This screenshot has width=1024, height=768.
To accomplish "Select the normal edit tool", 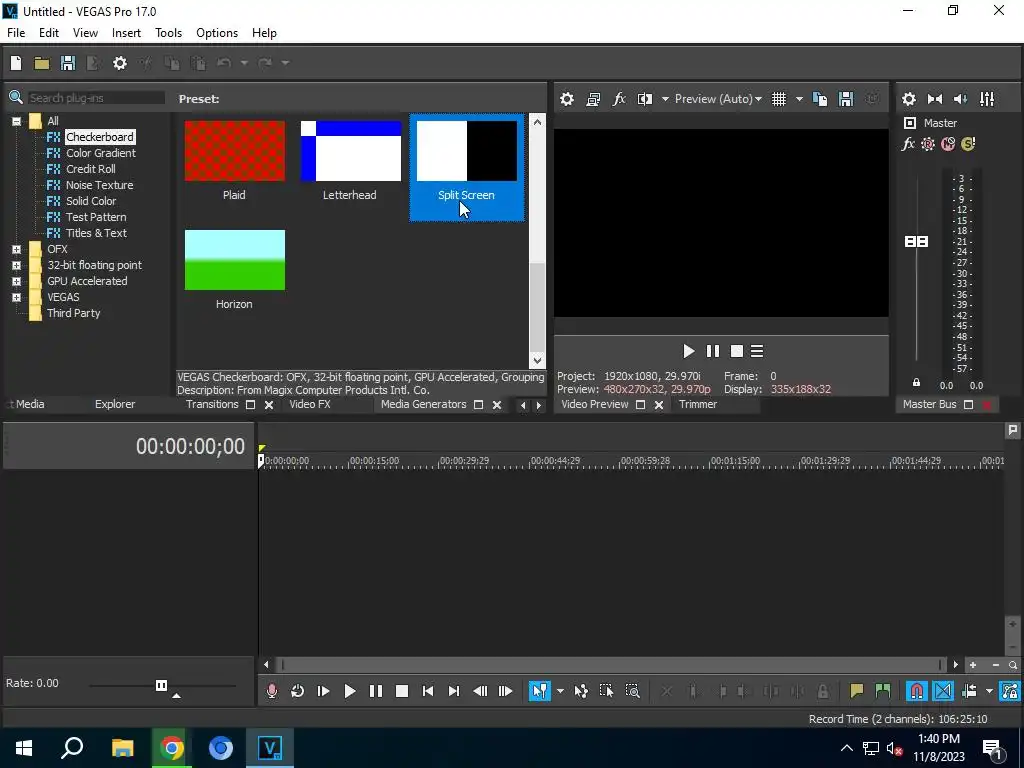I will click(x=539, y=691).
